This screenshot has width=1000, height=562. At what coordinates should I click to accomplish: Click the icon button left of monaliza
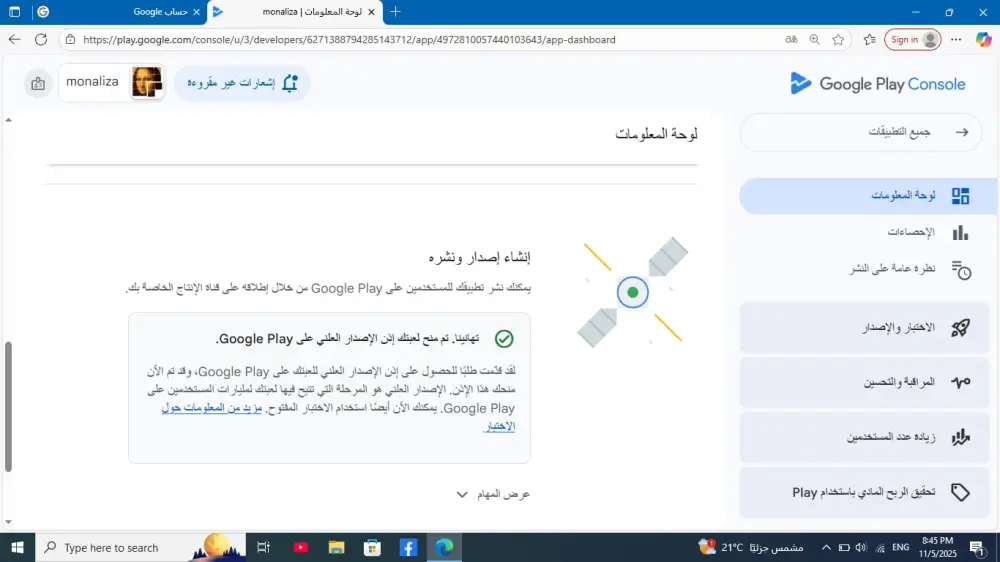point(38,84)
